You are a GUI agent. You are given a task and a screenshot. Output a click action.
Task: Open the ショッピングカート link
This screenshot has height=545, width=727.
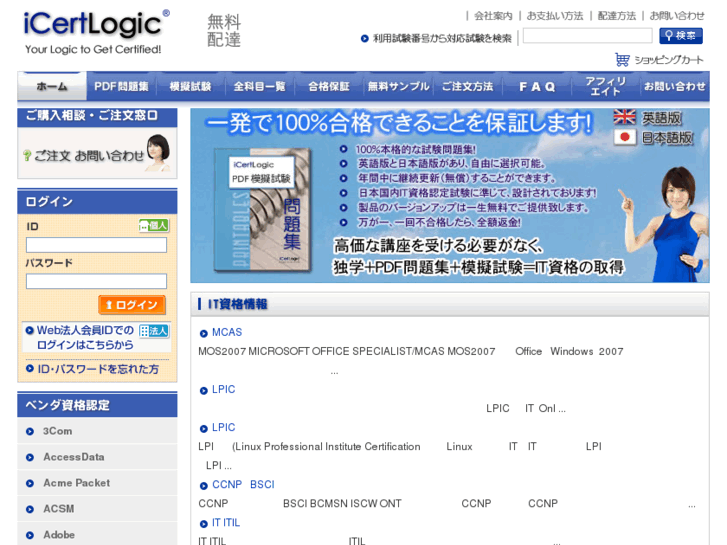669,60
